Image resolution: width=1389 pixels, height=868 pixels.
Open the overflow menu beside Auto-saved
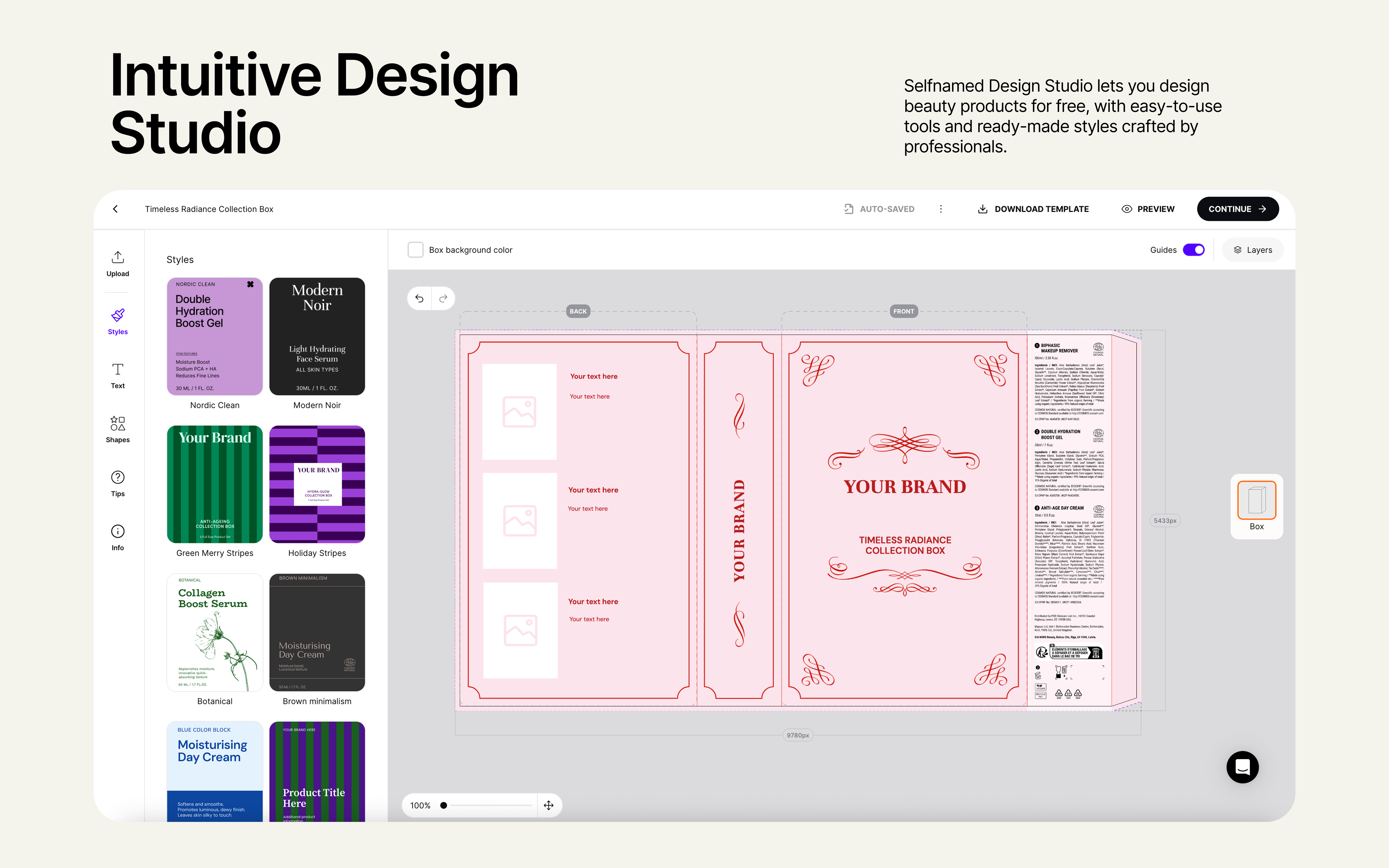pos(941,209)
